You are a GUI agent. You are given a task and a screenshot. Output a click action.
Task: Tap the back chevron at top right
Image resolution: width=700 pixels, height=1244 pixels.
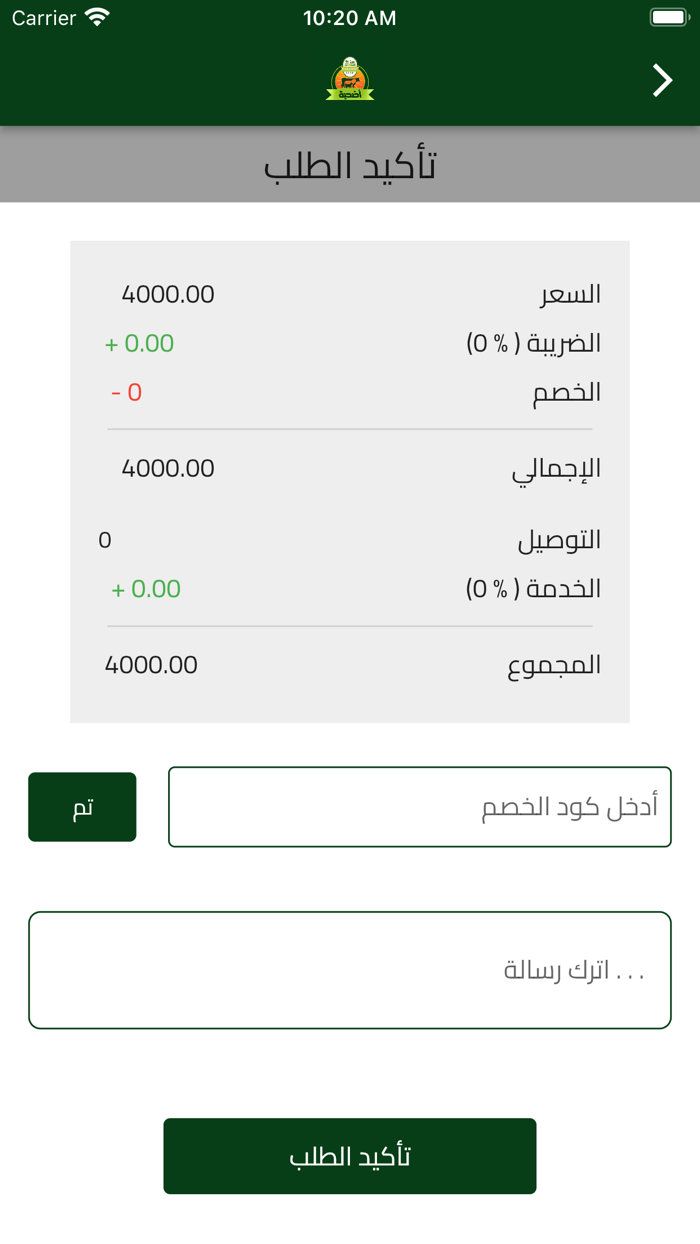pyautogui.click(x=661, y=80)
